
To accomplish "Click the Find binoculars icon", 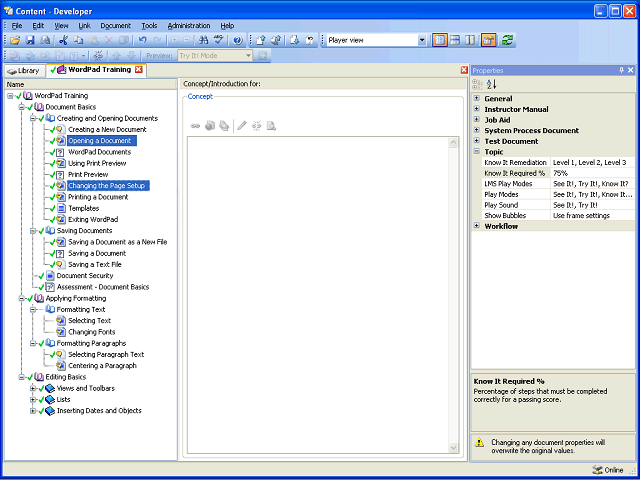I will coord(204,40).
